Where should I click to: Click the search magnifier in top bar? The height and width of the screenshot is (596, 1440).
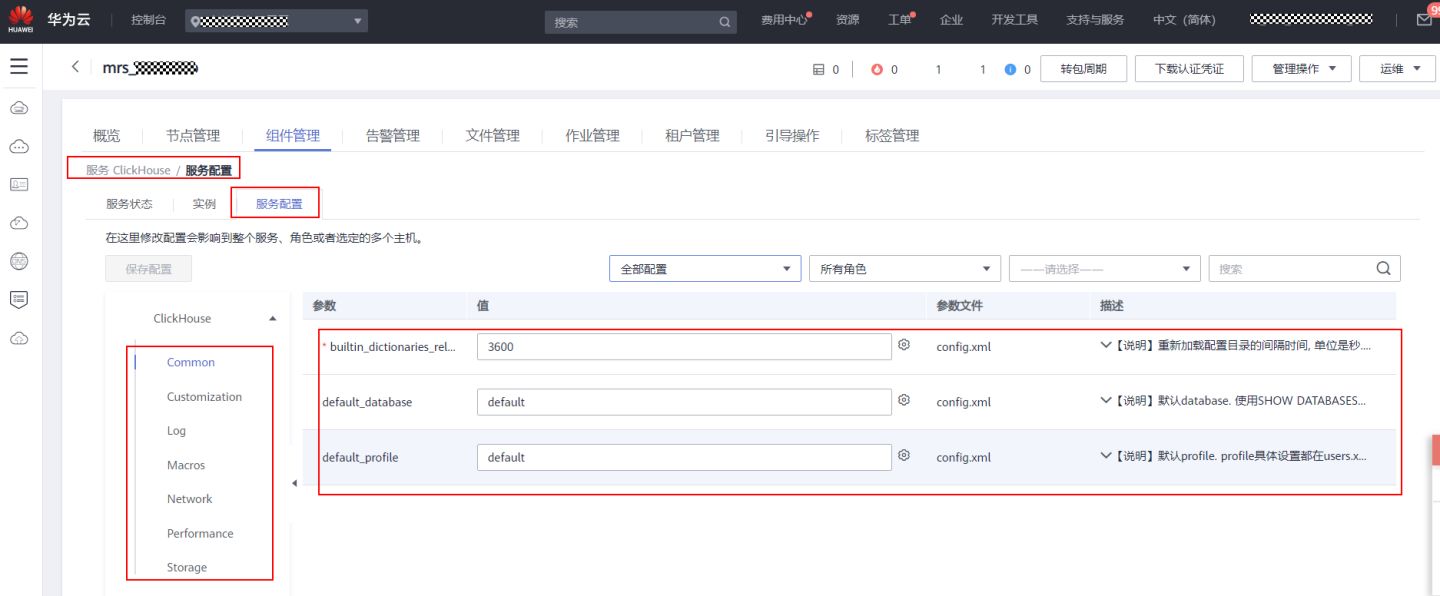click(x=725, y=22)
